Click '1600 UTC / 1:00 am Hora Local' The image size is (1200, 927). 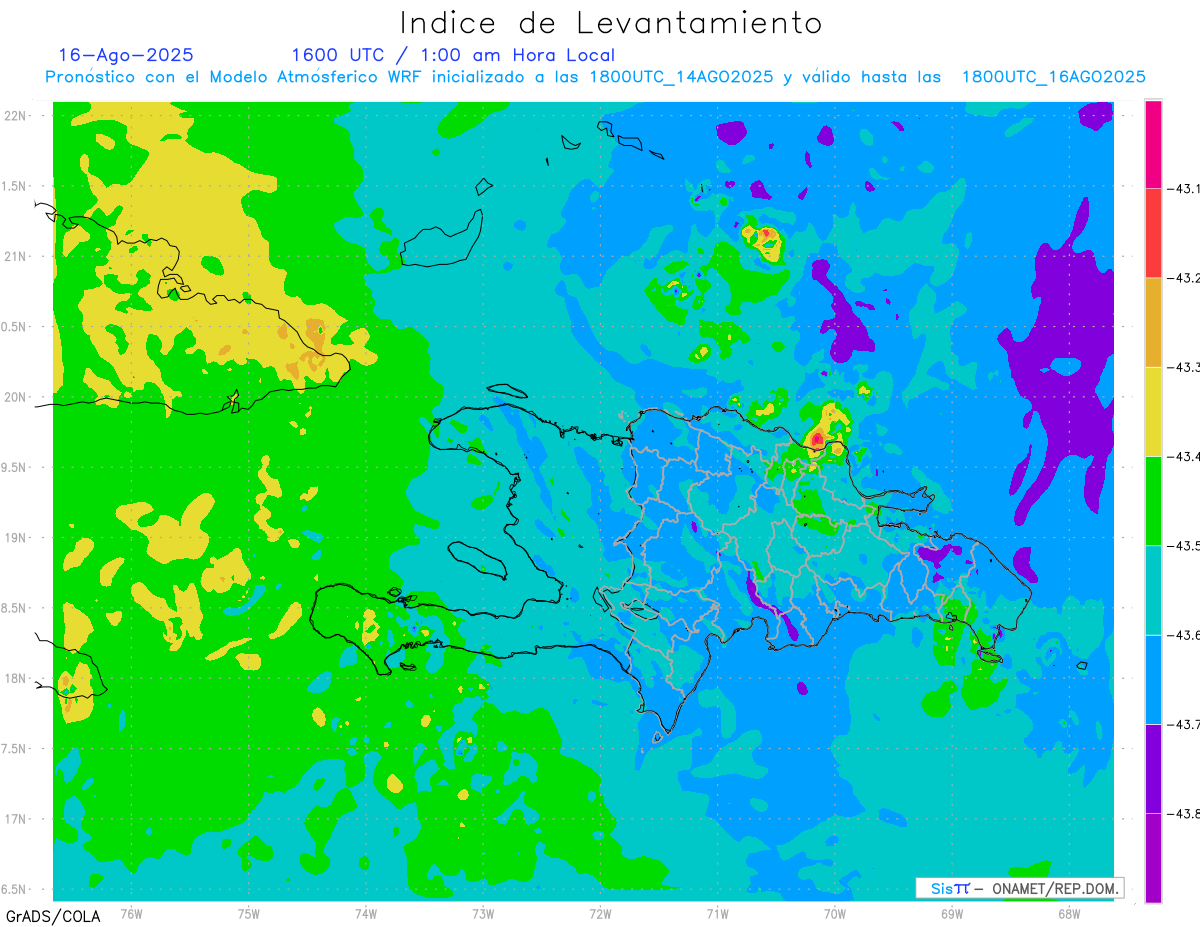453,55
